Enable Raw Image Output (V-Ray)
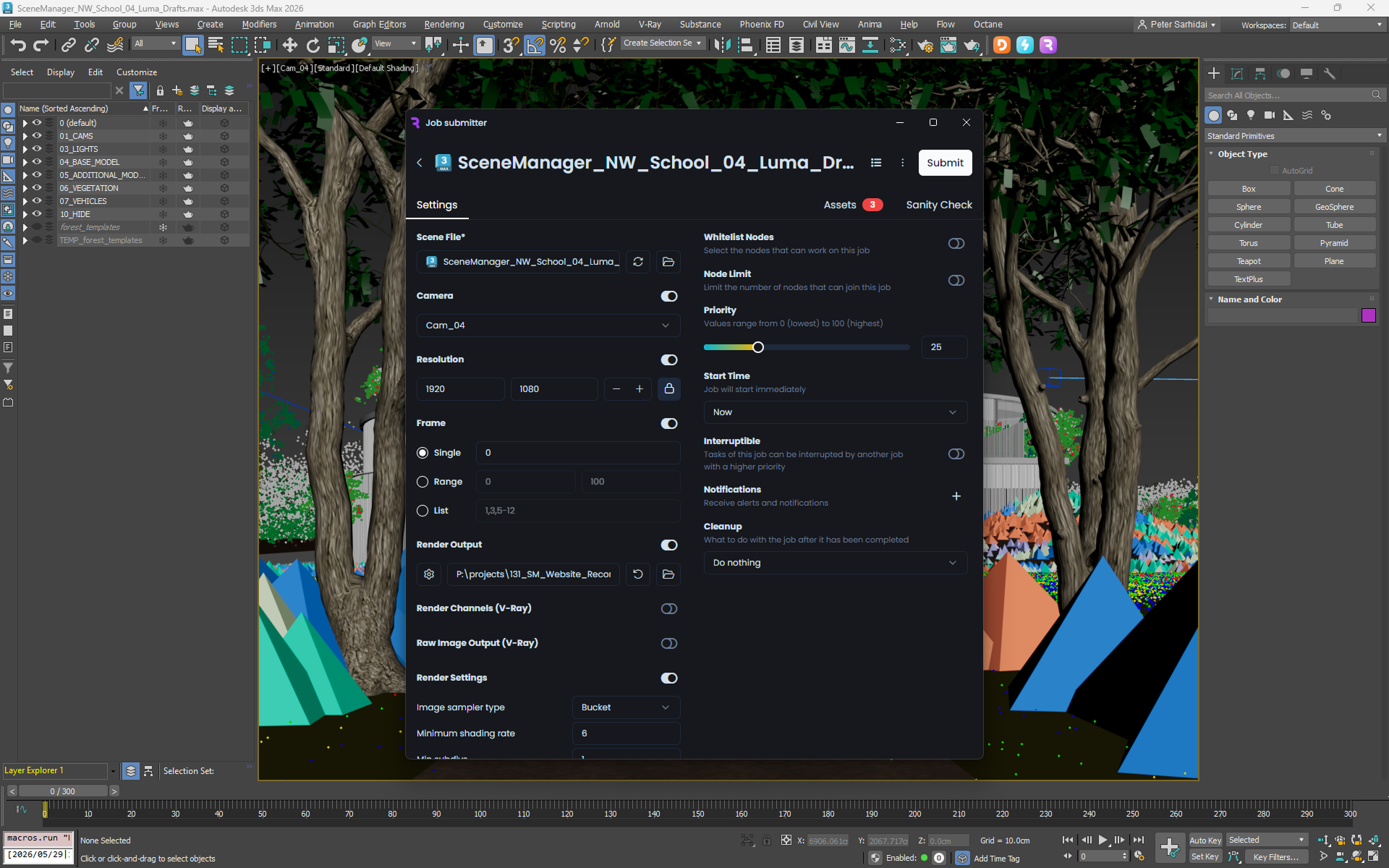 (x=669, y=644)
